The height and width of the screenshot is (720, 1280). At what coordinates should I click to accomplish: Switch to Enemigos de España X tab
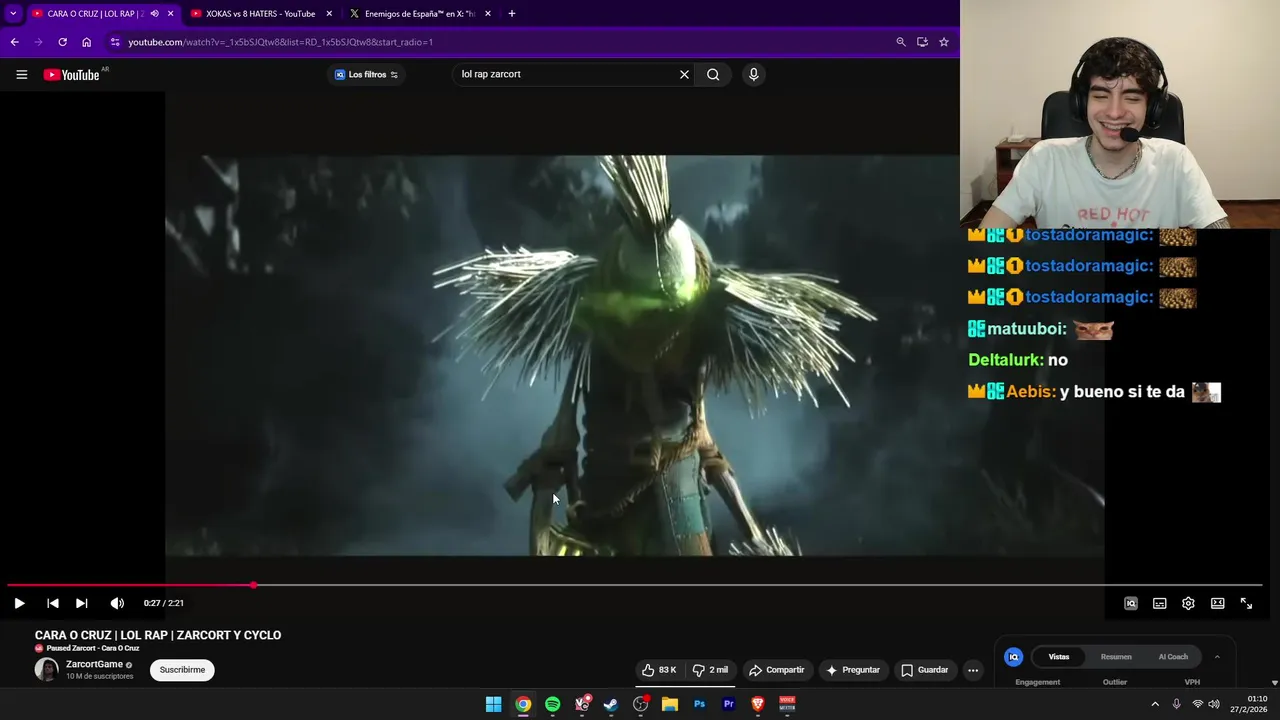418,14
